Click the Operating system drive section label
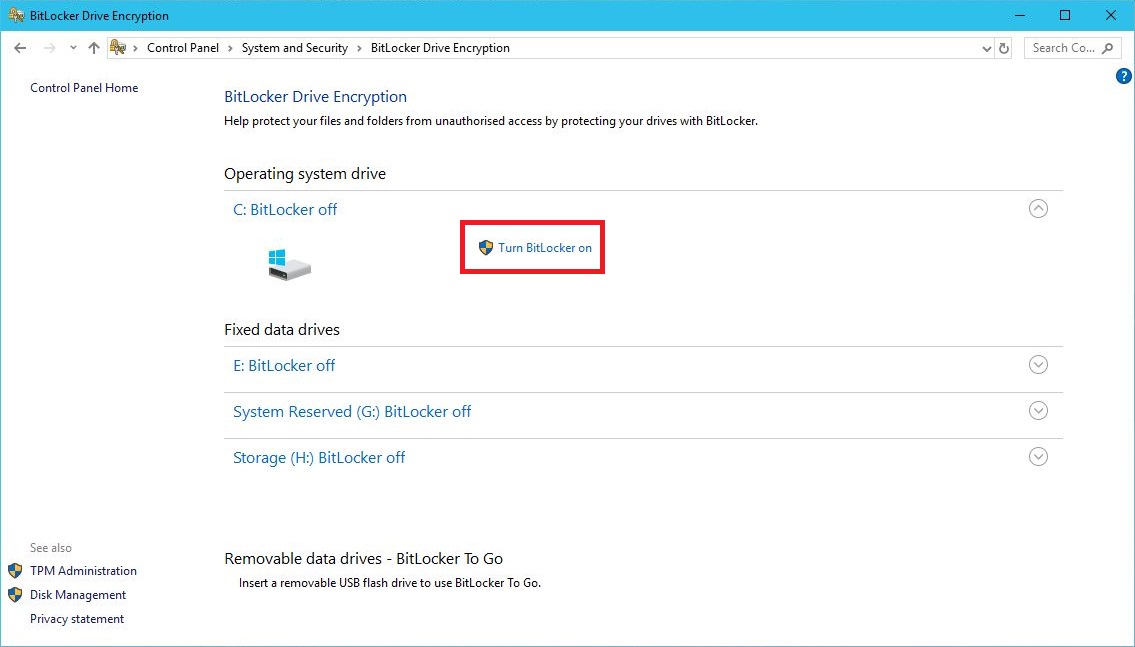 305,174
